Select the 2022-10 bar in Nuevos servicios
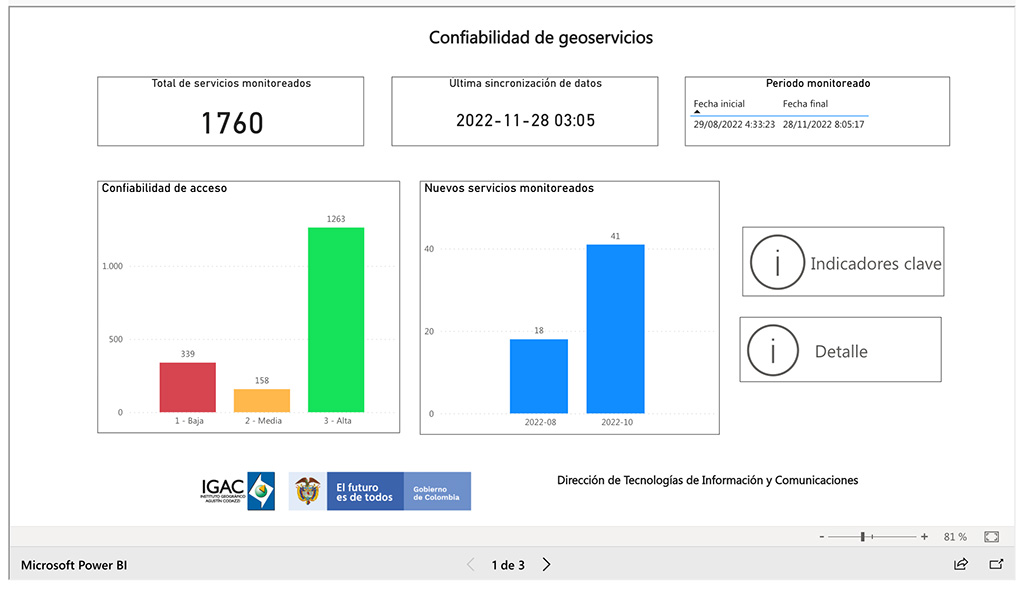This screenshot has width=1024, height=591. [x=615, y=325]
